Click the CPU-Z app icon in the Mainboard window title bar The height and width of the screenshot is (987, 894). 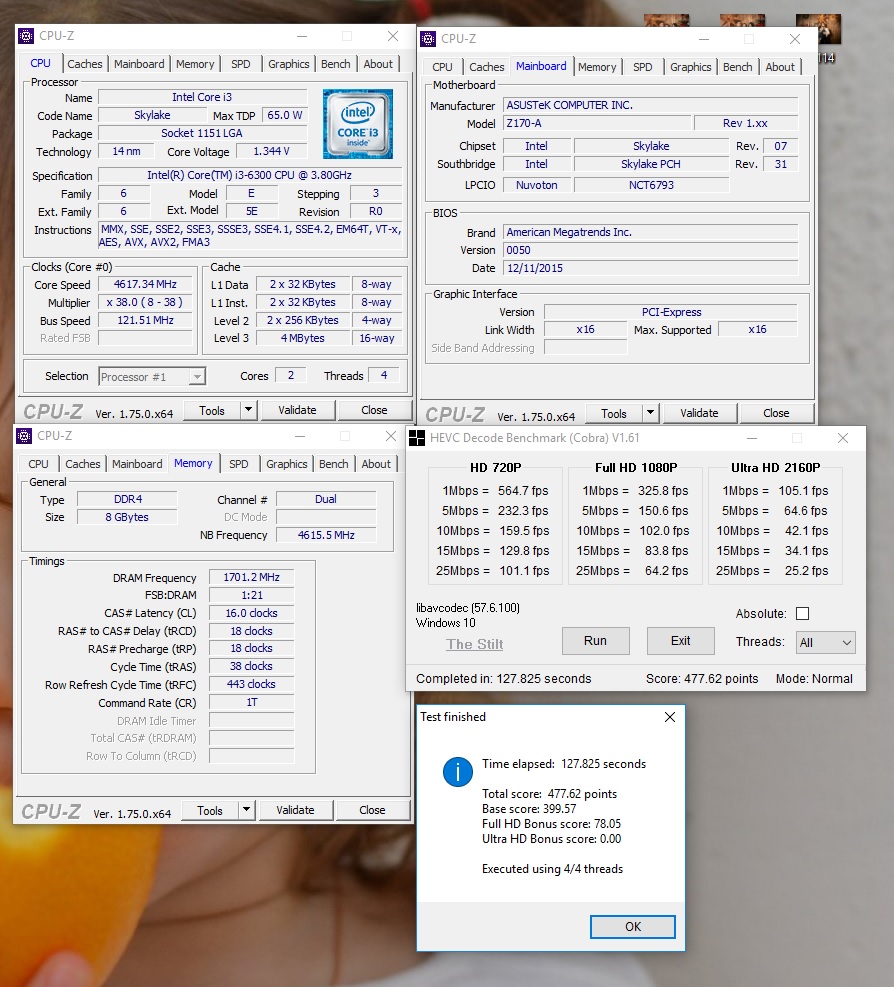(428, 39)
